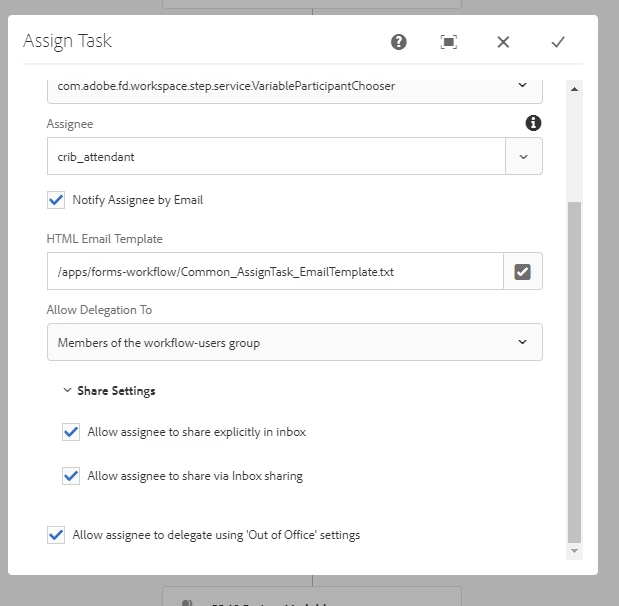Viewport: 619px width, 606px height.
Task: Open the help icon in Assign Task dialog
Action: pos(399,42)
